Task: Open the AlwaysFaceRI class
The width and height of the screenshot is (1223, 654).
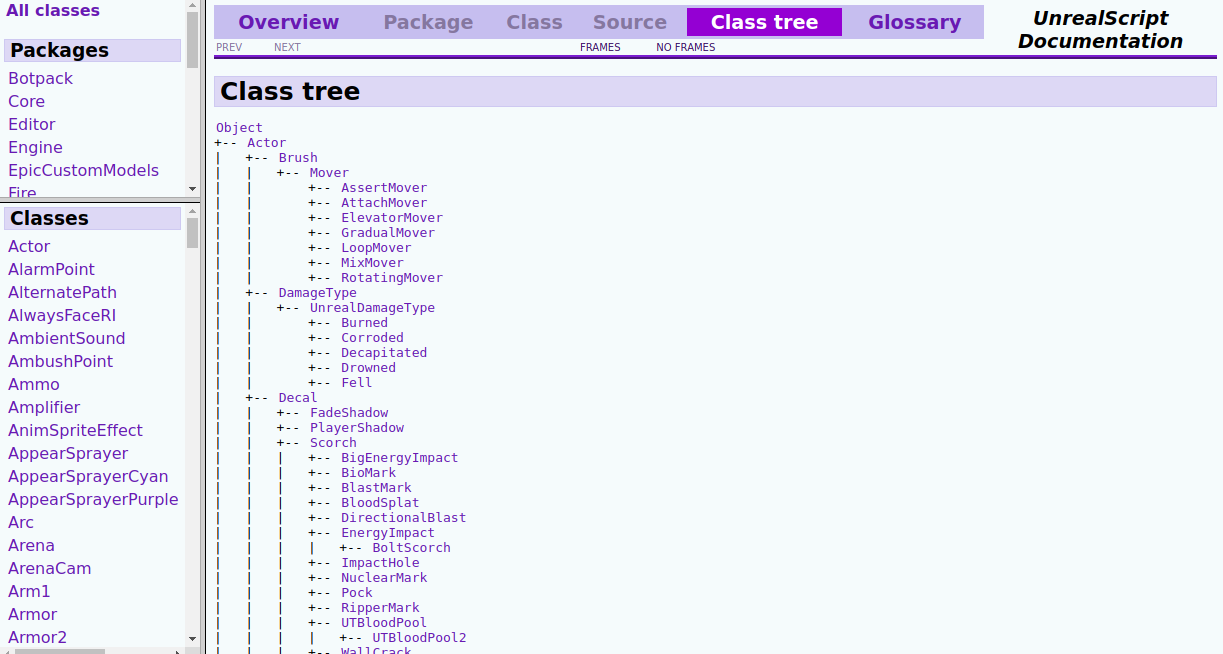Action: click(62, 315)
